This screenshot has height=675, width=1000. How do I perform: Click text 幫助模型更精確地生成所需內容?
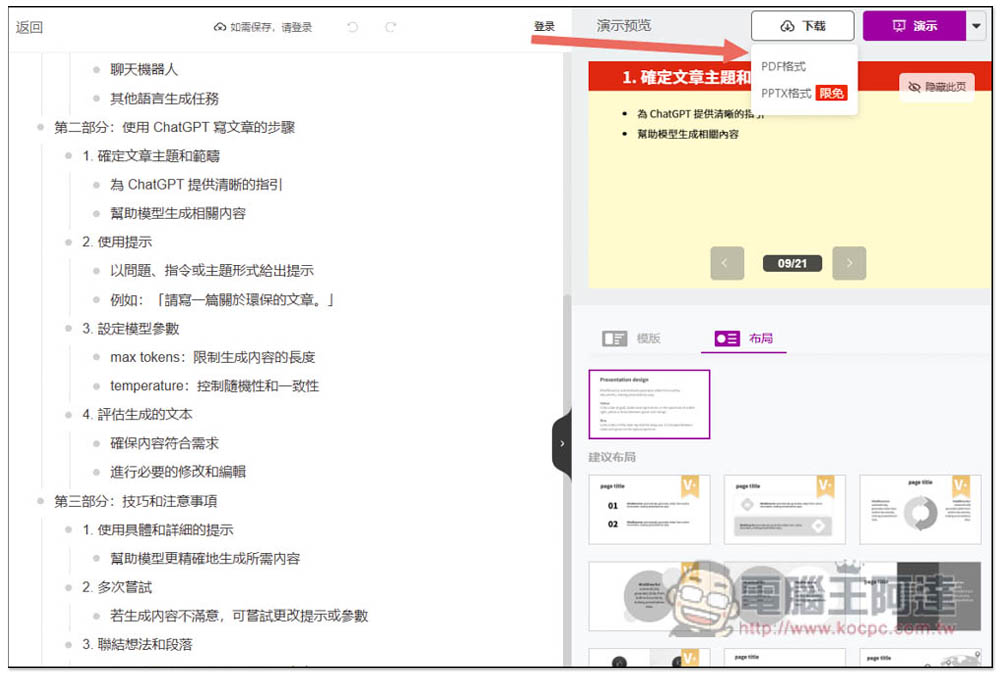pyautogui.click(x=205, y=558)
